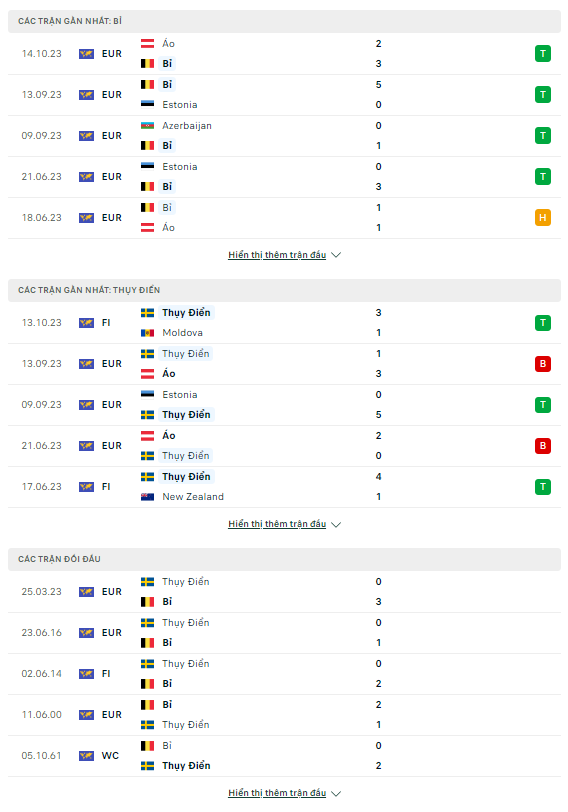The height and width of the screenshot is (812, 568).
Task: Click green T badge for Thụy Điển vs Moldova
Action: point(542,323)
